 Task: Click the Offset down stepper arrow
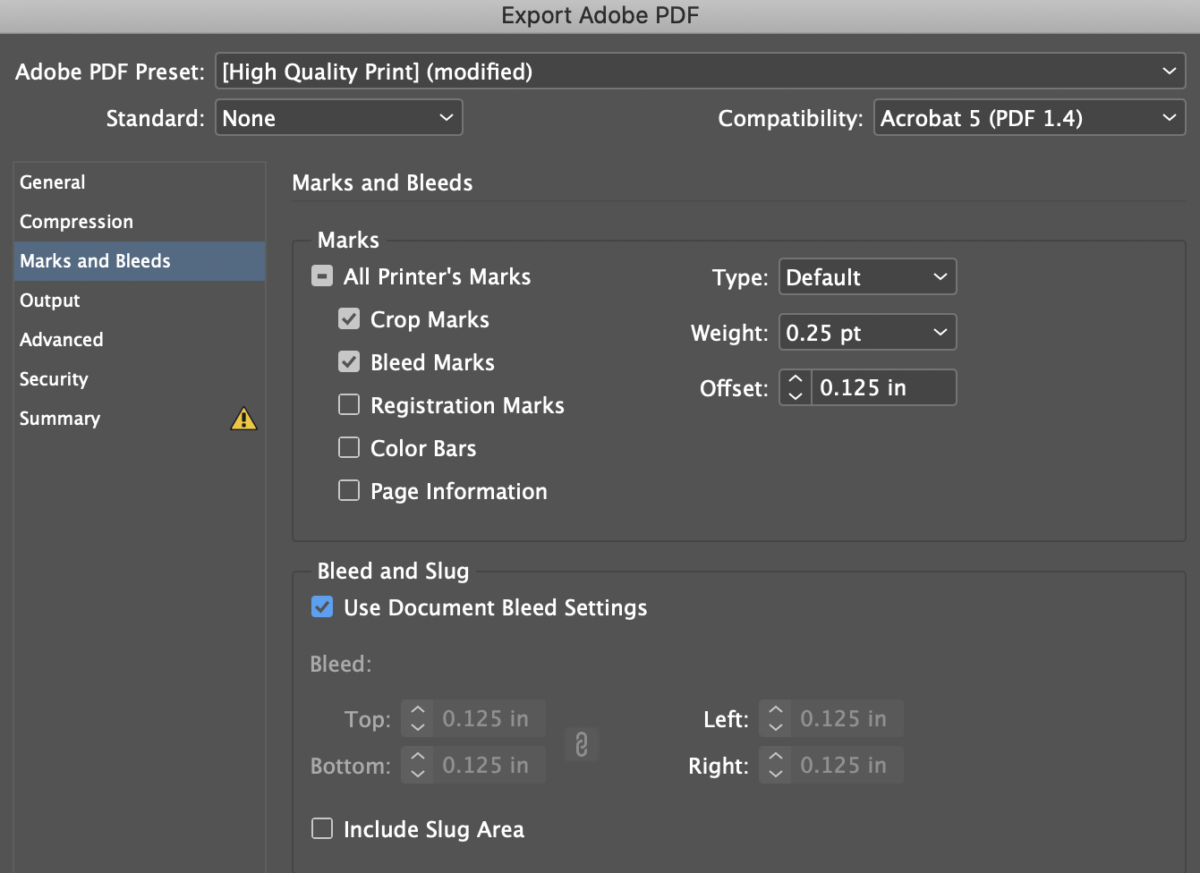click(794, 394)
